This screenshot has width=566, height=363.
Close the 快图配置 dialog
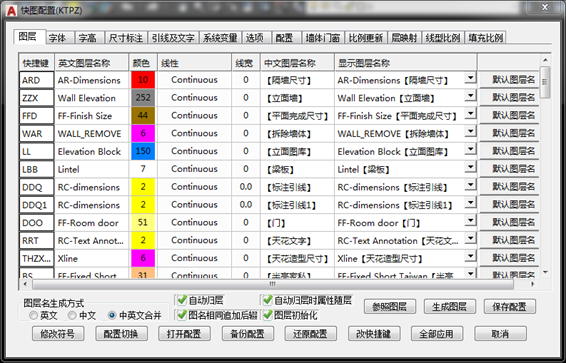coord(545,7)
